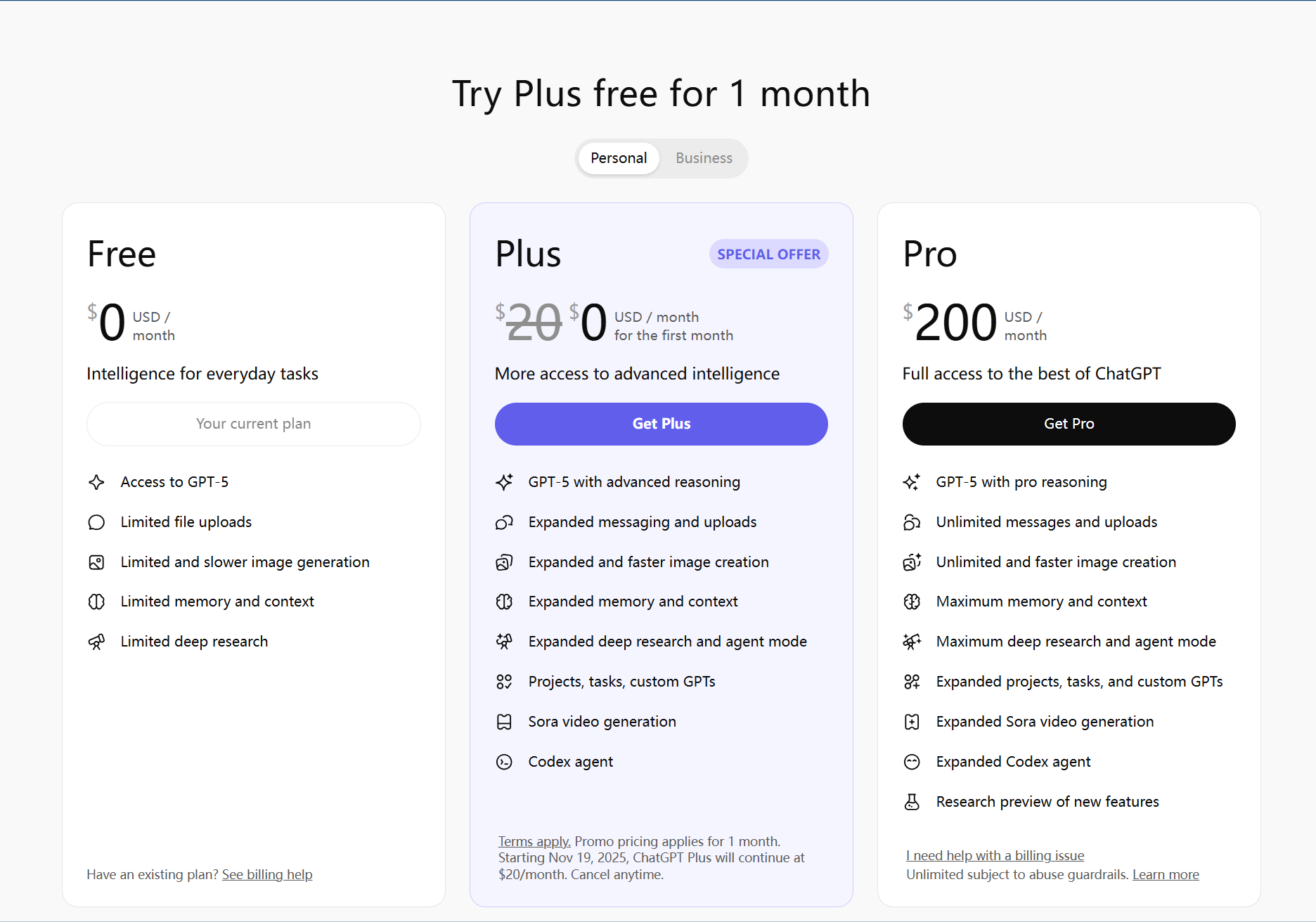The height and width of the screenshot is (922, 1316).
Task: Click the Expanded Codex agent icon in Pro
Action: click(912, 762)
